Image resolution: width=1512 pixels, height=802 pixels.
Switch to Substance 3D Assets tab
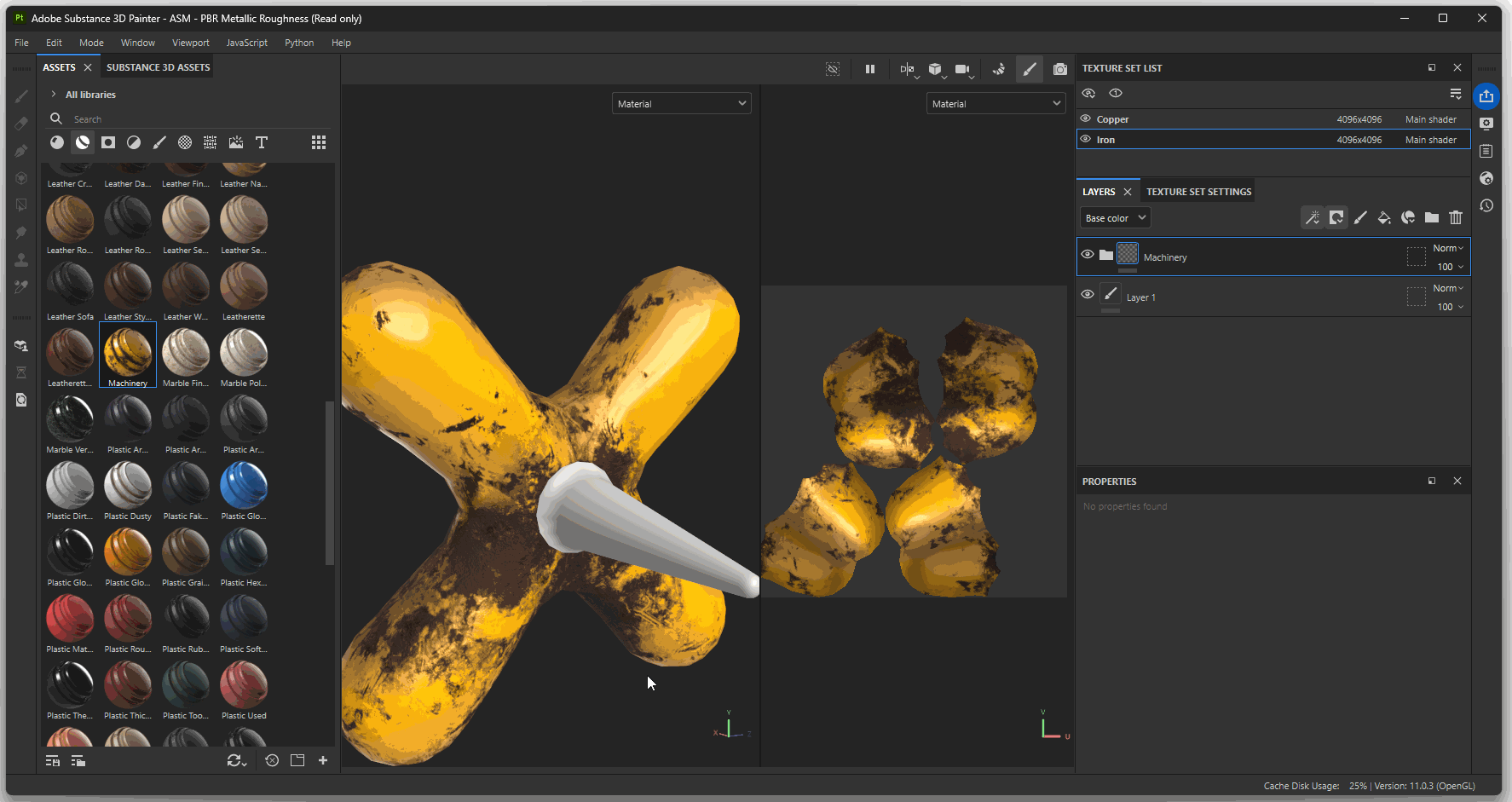click(158, 67)
